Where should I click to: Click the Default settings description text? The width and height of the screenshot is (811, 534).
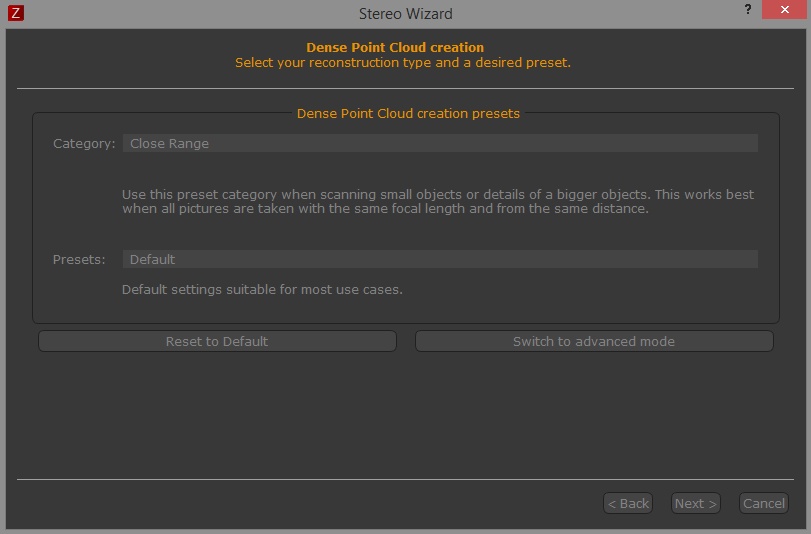point(262,289)
